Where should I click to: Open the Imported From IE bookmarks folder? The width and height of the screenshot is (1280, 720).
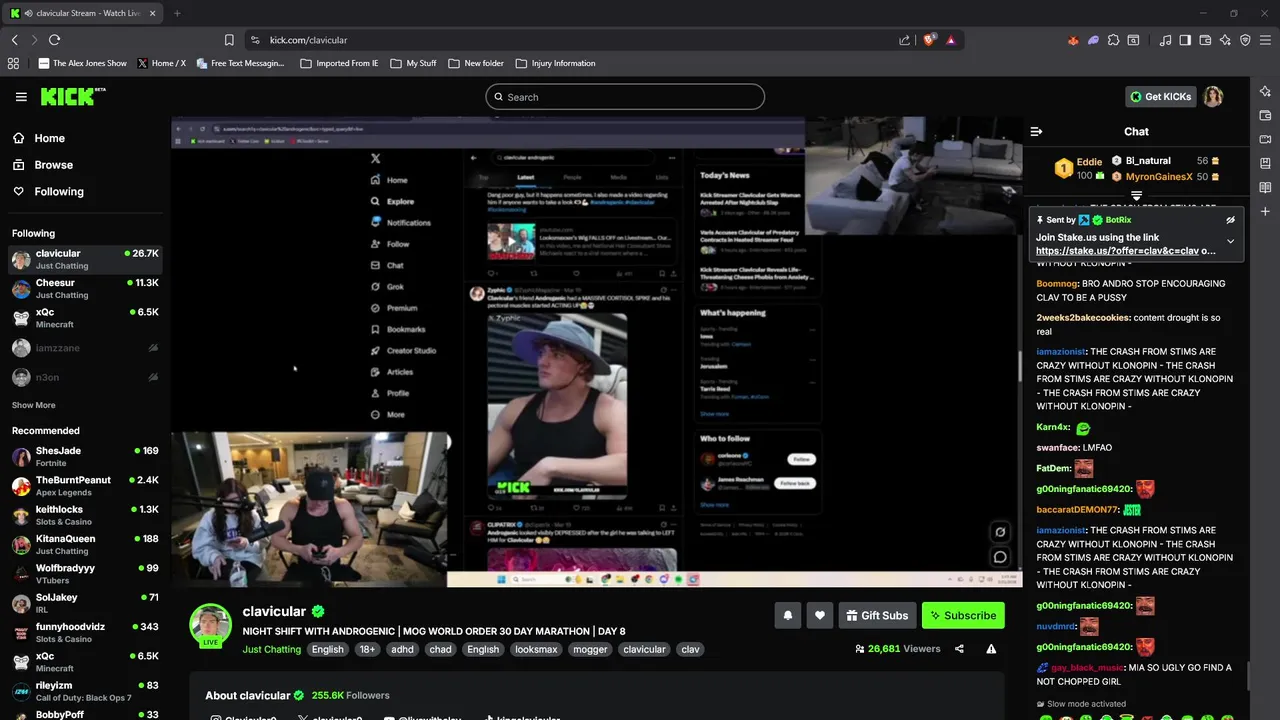(339, 63)
